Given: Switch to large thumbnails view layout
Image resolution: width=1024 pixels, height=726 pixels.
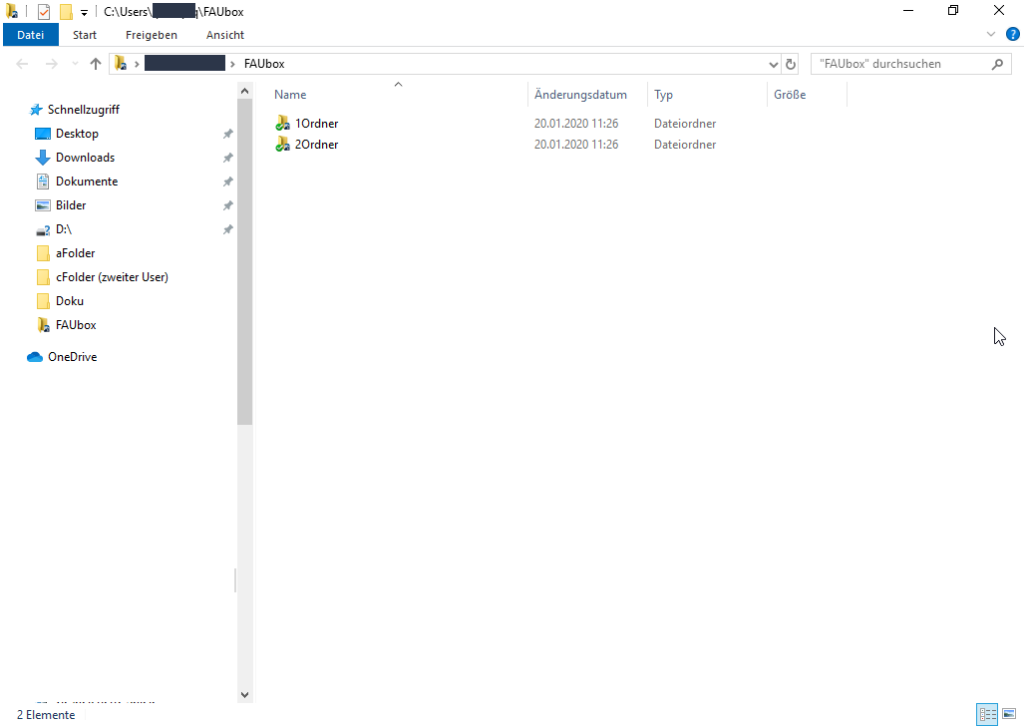Looking at the screenshot, I should click(1009, 714).
